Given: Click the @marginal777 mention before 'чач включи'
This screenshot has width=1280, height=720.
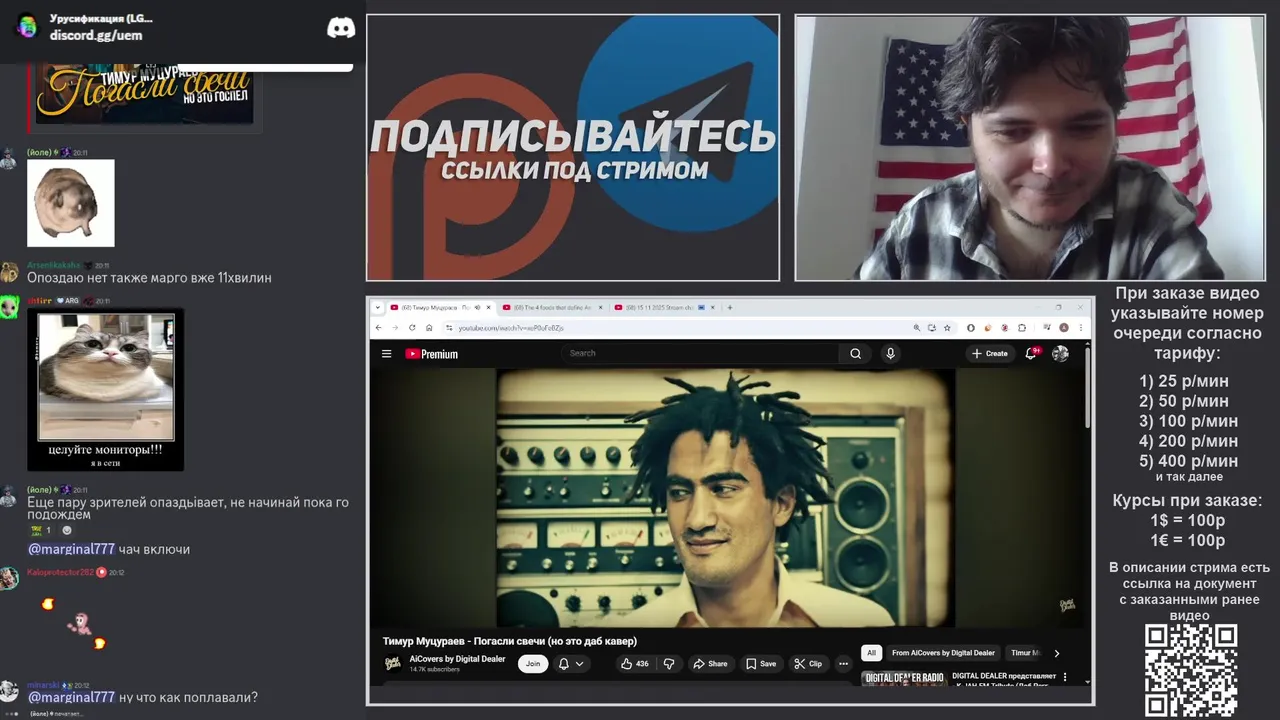Looking at the screenshot, I should coord(71,549).
